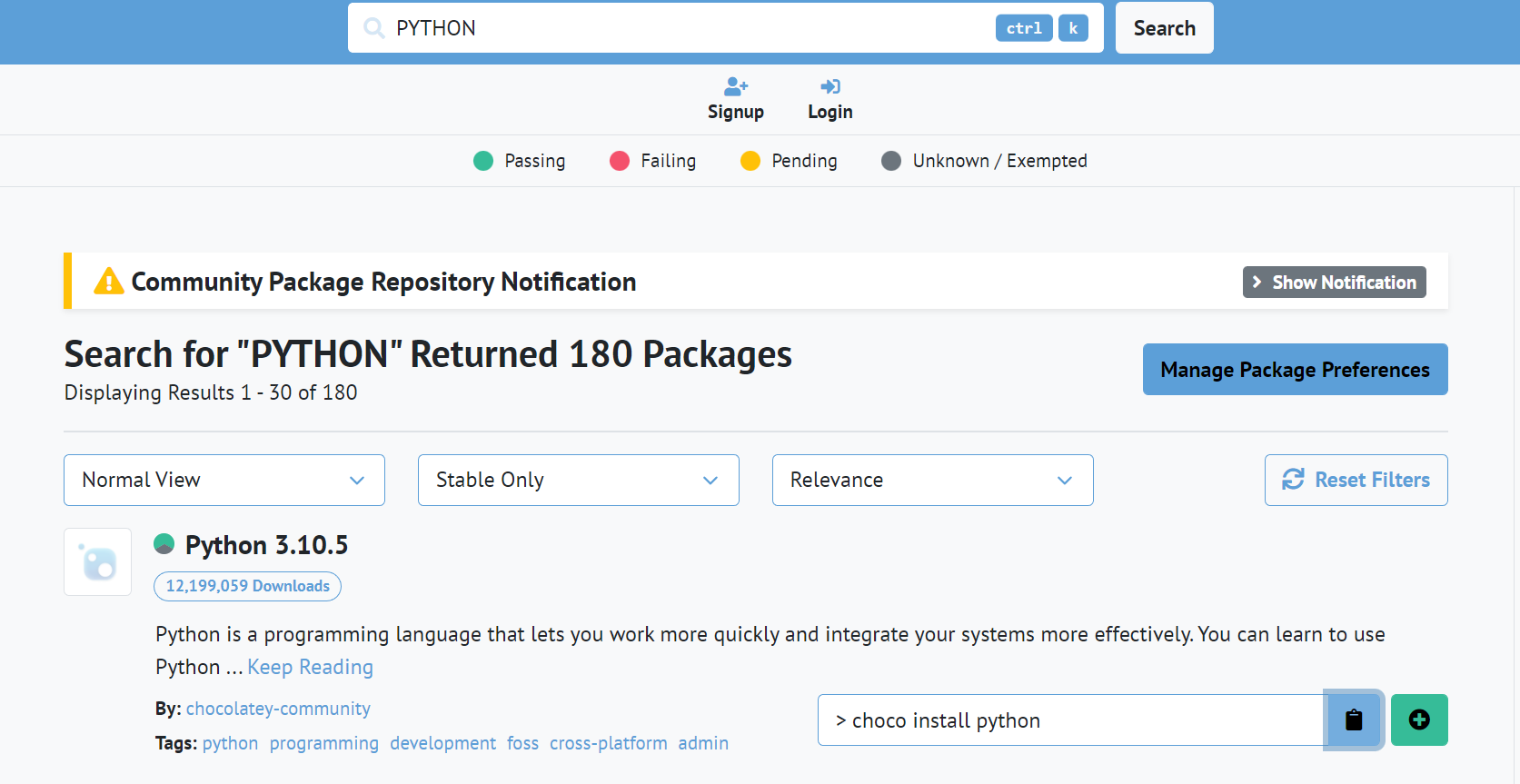Click Manage Package Preferences button
This screenshot has height=784, width=1520.
[x=1295, y=370]
